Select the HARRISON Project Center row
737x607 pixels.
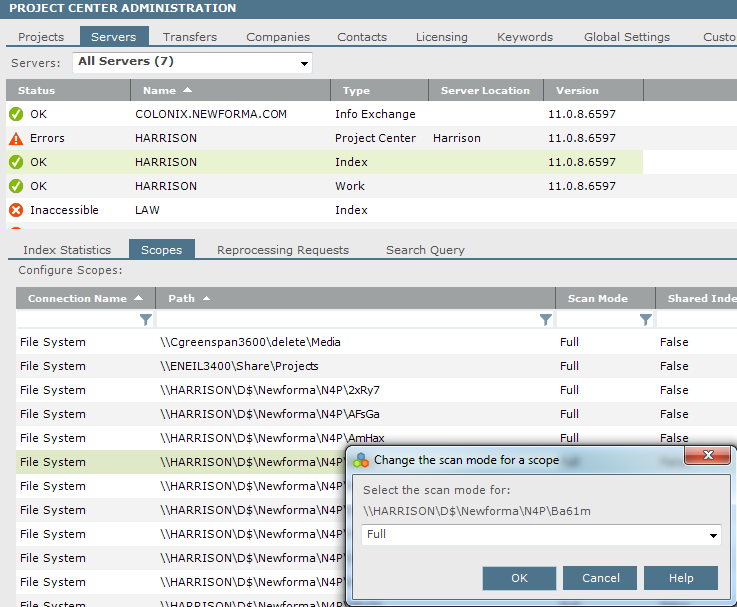click(x=324, y=138)
